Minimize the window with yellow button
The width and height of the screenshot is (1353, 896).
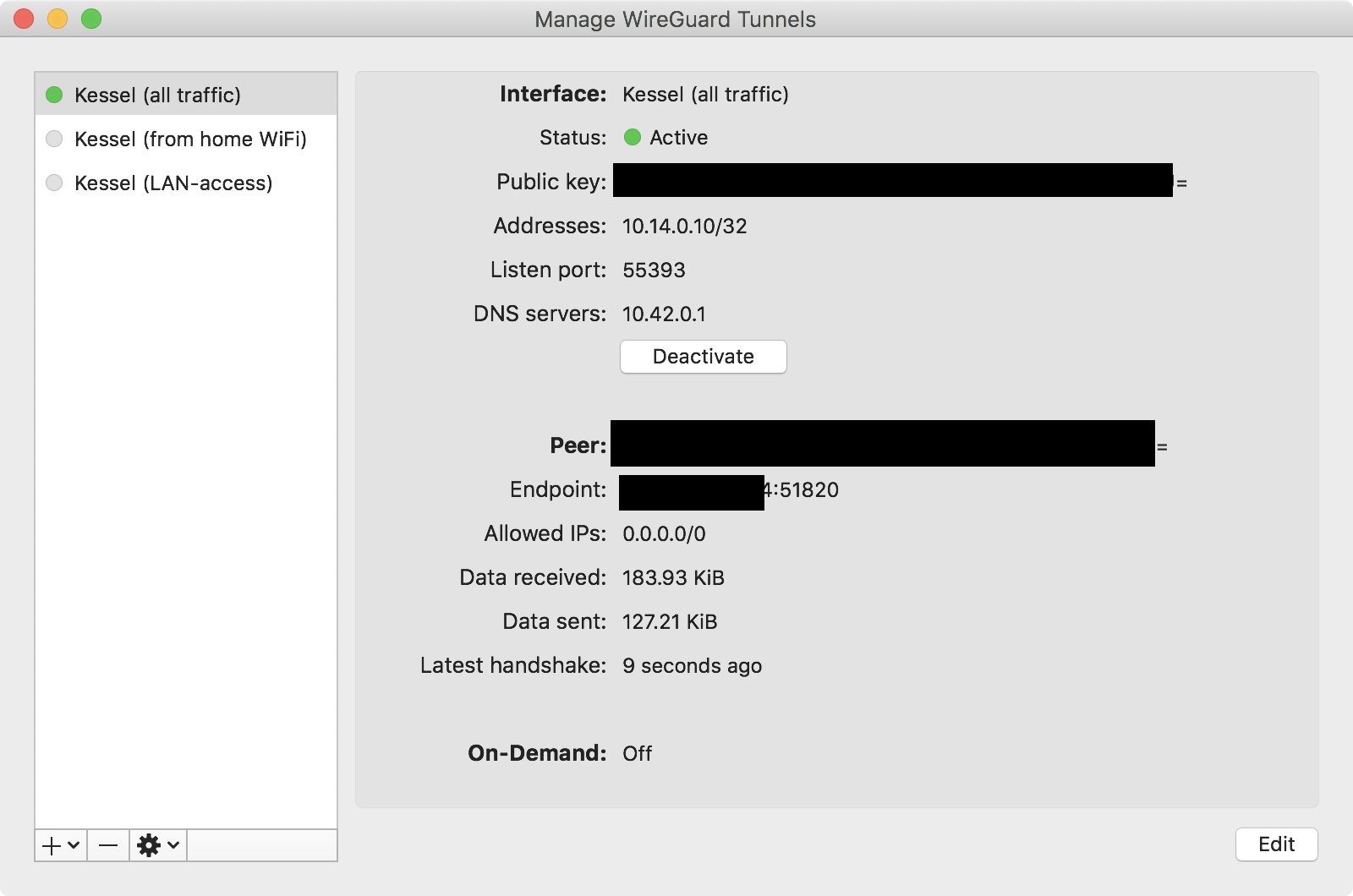coord(58,19)
